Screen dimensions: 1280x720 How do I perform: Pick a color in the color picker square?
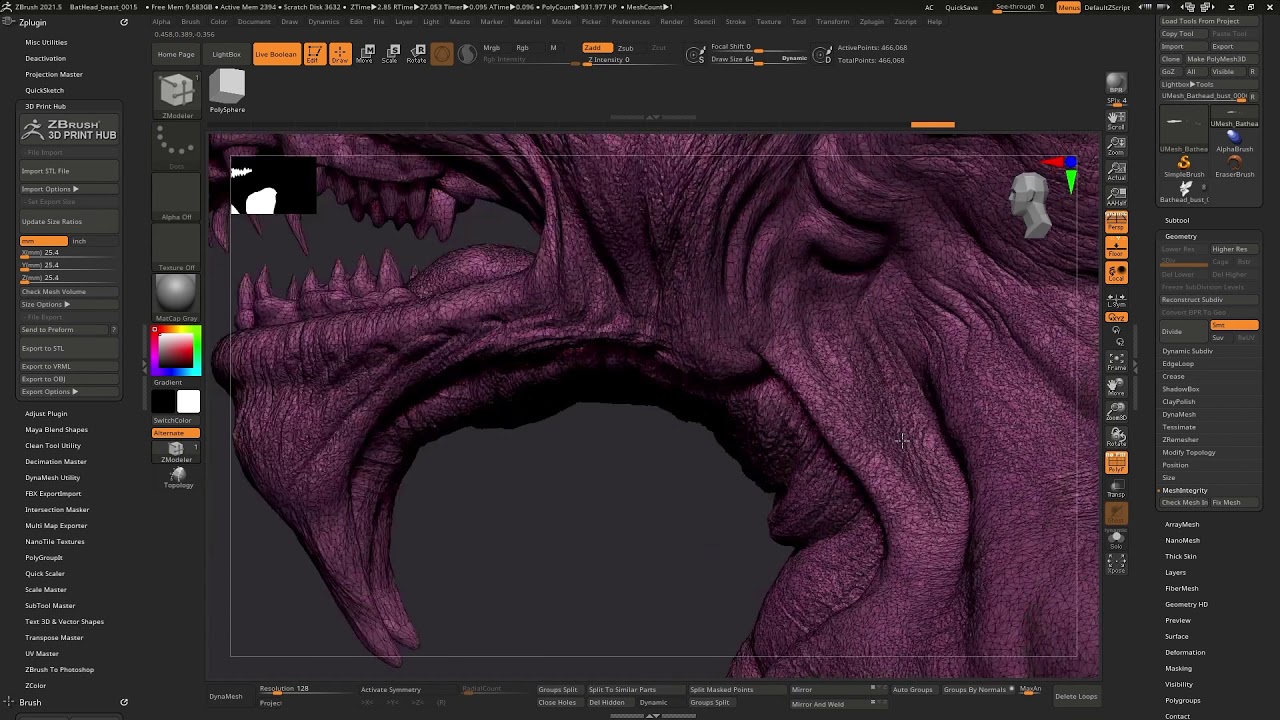pos(176,350)
